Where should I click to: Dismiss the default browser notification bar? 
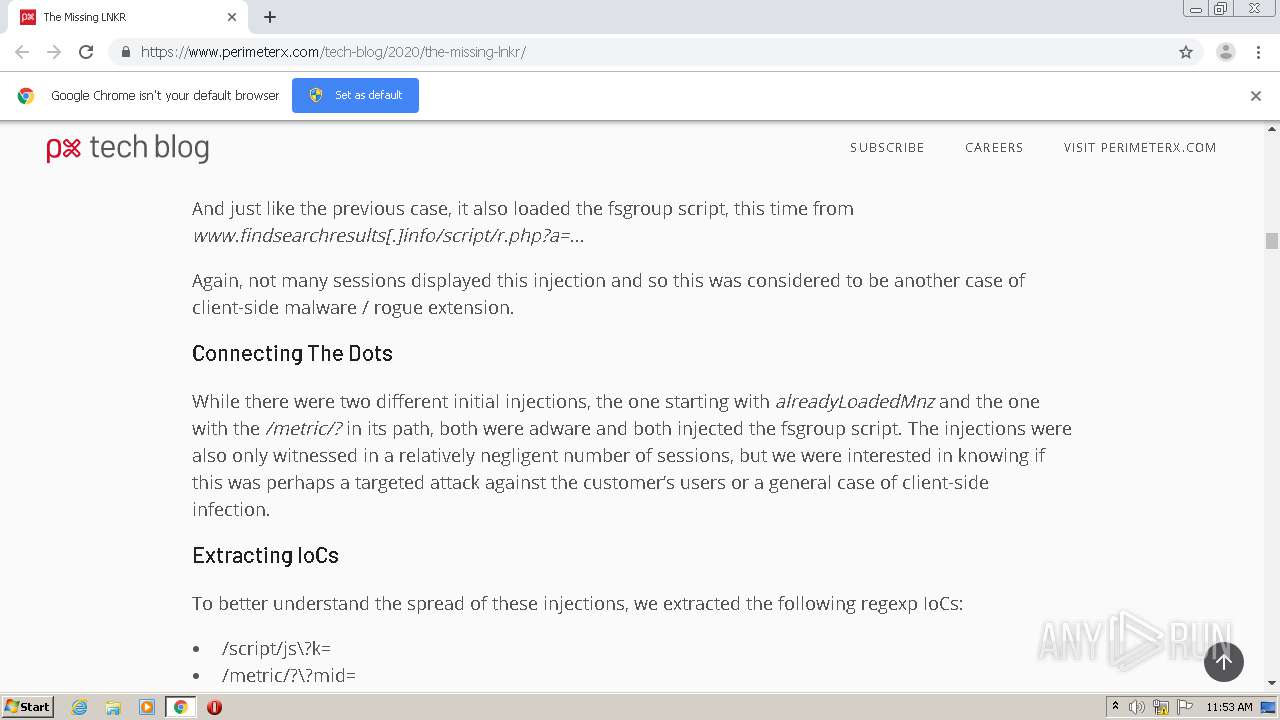1256,96
